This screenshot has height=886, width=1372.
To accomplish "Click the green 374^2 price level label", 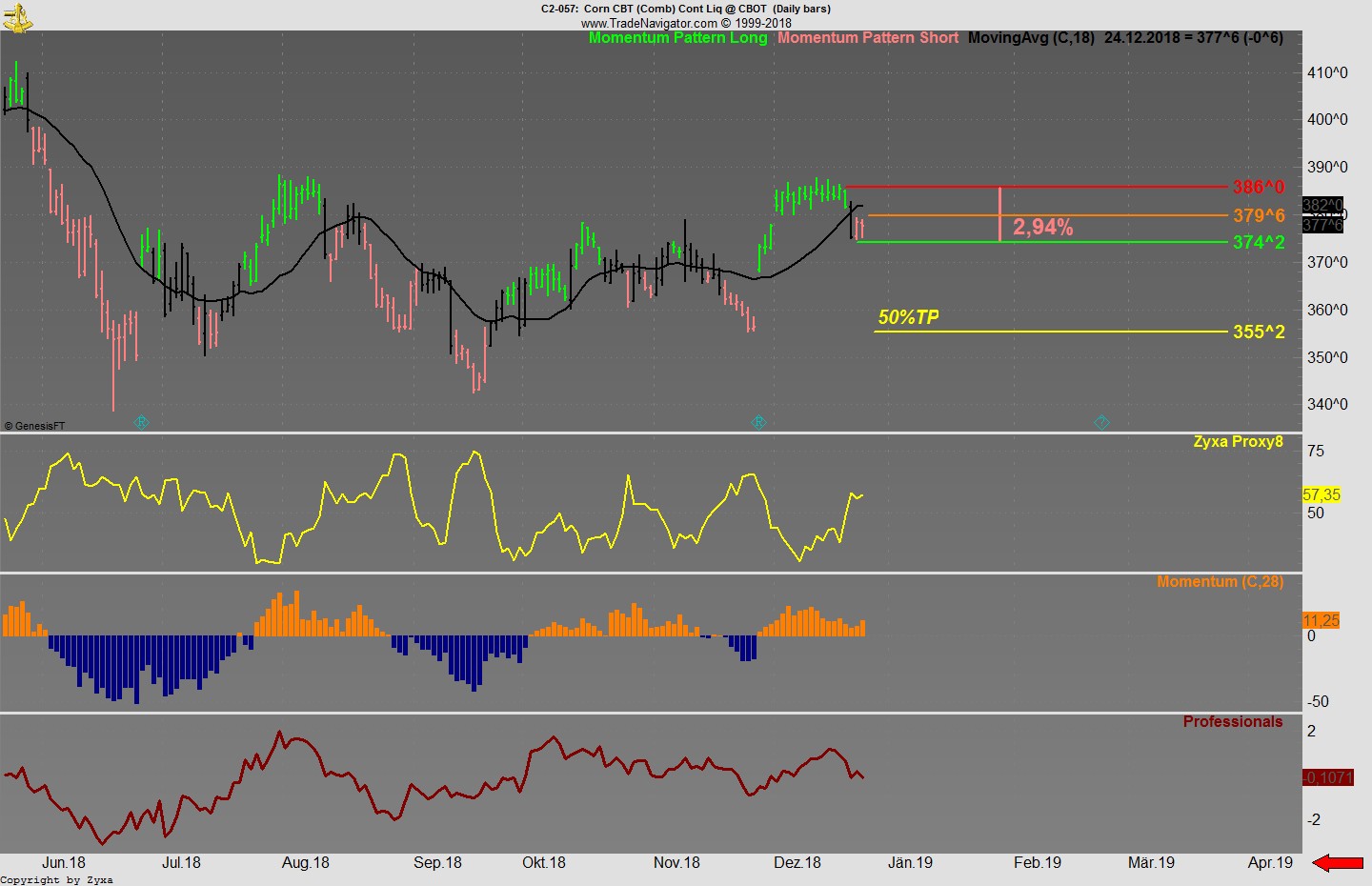I will click(x=1259, y=243).
